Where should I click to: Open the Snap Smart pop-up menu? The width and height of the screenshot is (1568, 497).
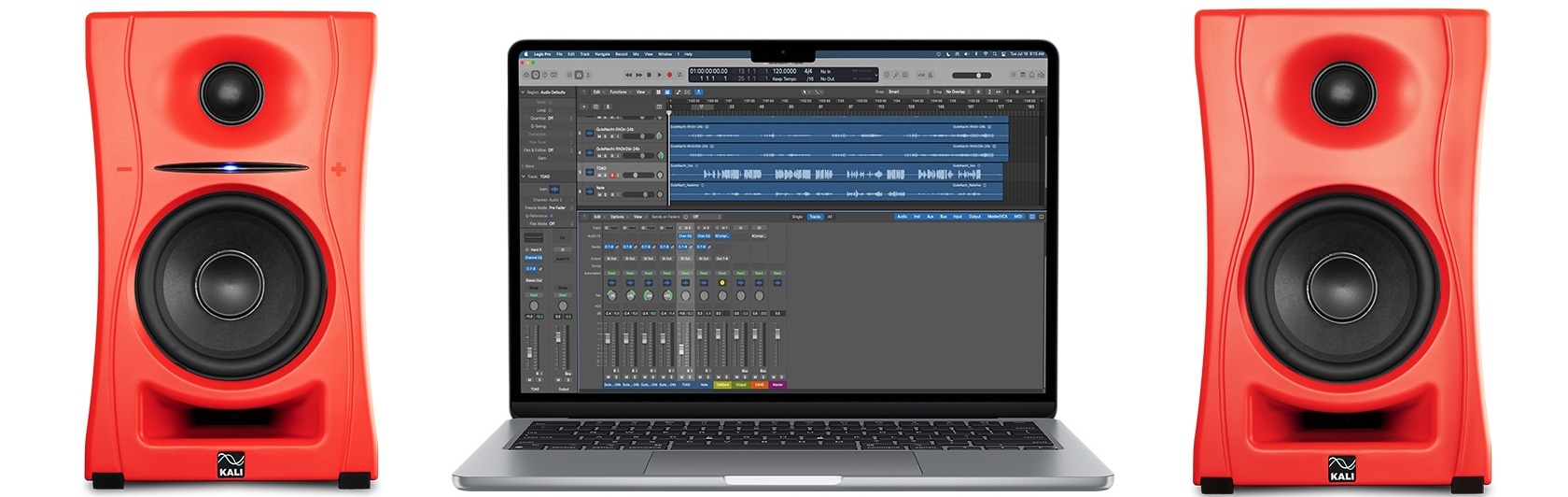[x=908, y=92]
